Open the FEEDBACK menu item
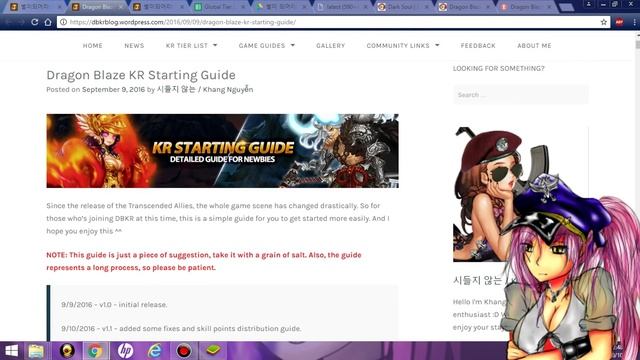The width and height of the screenshot is (640, 360). coord(478,46)
